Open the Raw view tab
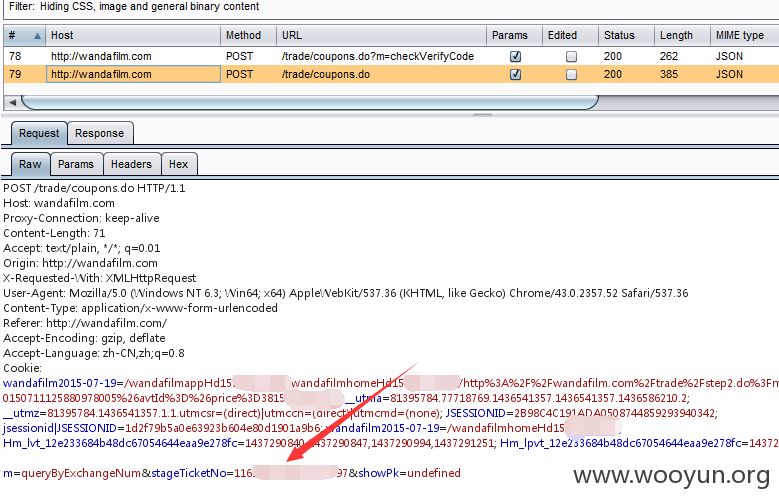This screenshot has height=504, width=779. [30, 164]
